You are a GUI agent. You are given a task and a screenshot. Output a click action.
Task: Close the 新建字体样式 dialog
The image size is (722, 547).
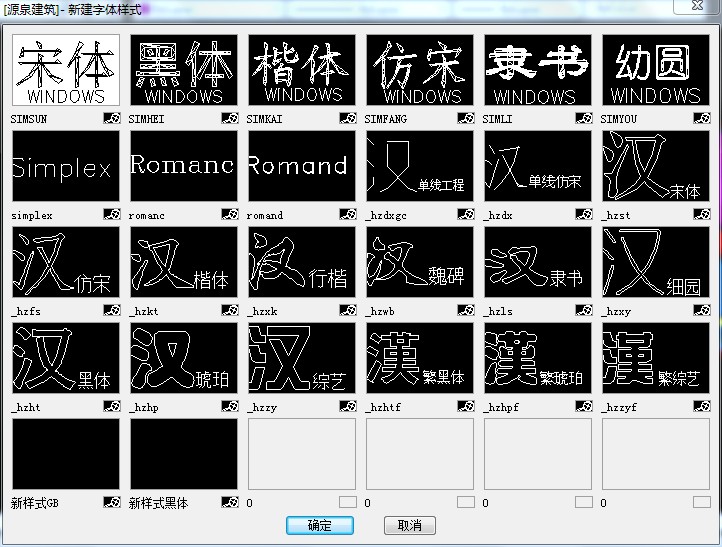pos(697,6)
